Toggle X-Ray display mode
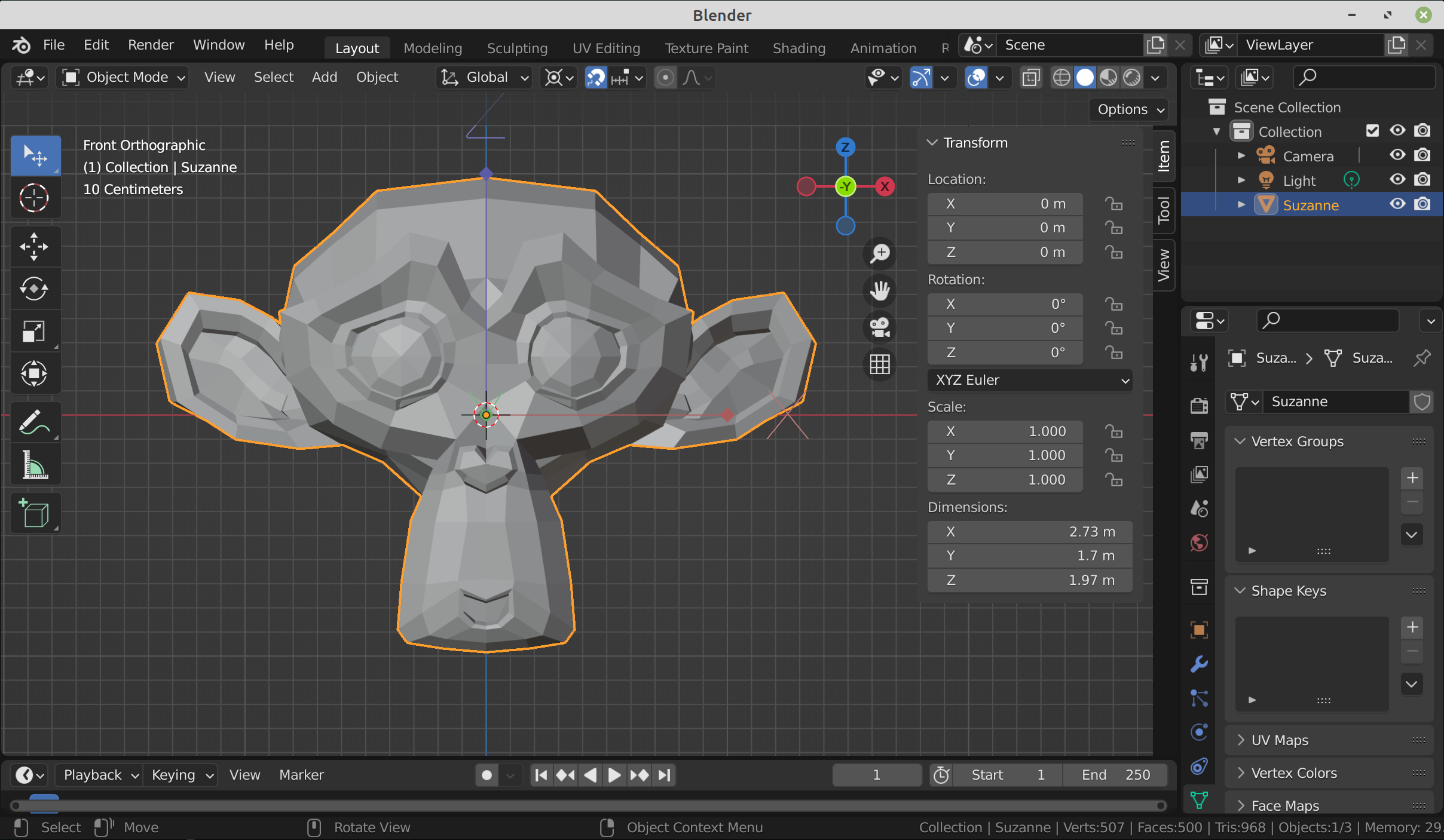This screenshot has width=1444, height=840. point(1031,78)
